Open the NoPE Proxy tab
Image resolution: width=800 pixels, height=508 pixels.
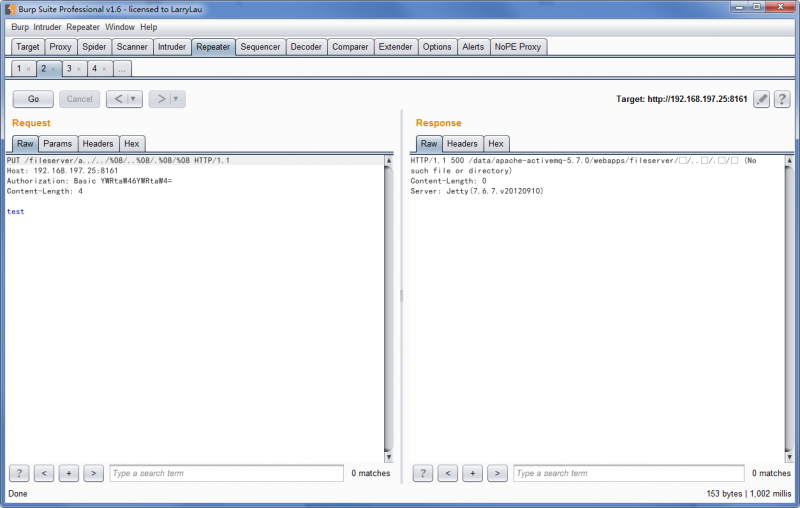click(x=518, y=47)
